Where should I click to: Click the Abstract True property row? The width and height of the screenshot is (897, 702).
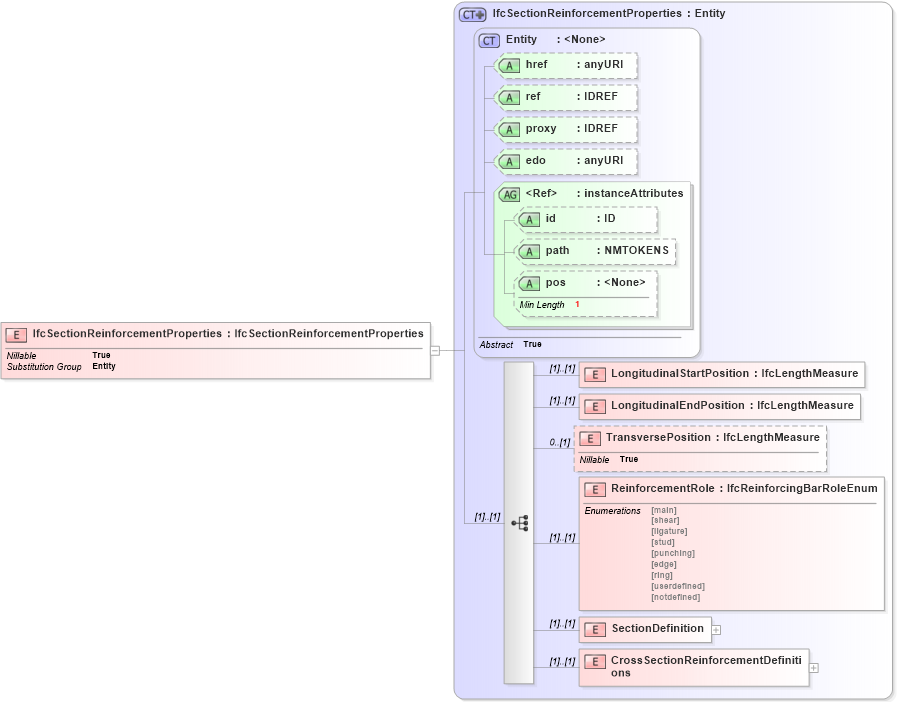tap(511, 344)
